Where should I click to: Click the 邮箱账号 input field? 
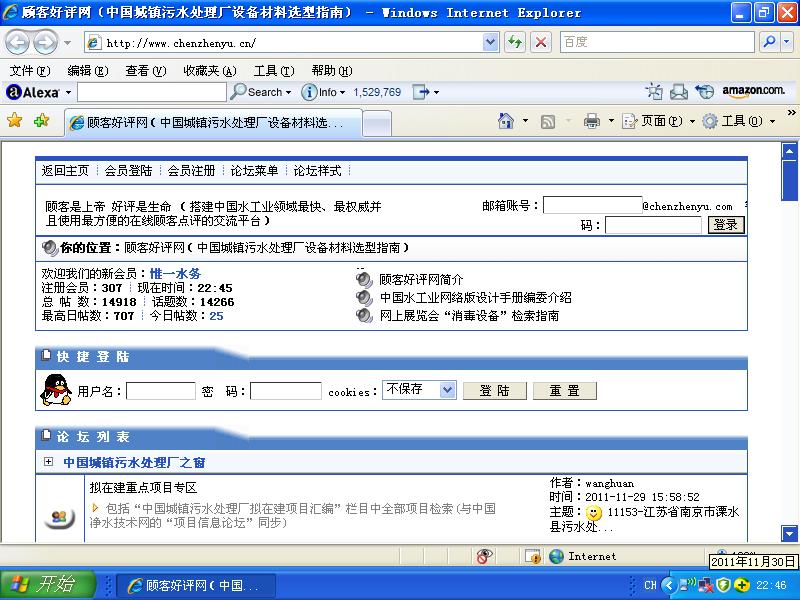tap(592, 205)
